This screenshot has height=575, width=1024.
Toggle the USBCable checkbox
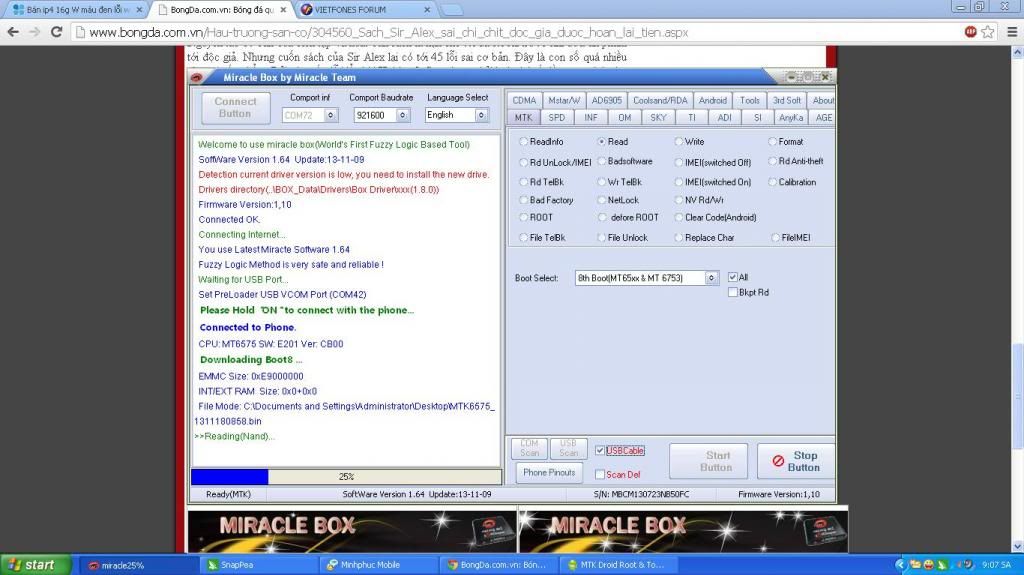pyautogui.click(x=600, y=450)
